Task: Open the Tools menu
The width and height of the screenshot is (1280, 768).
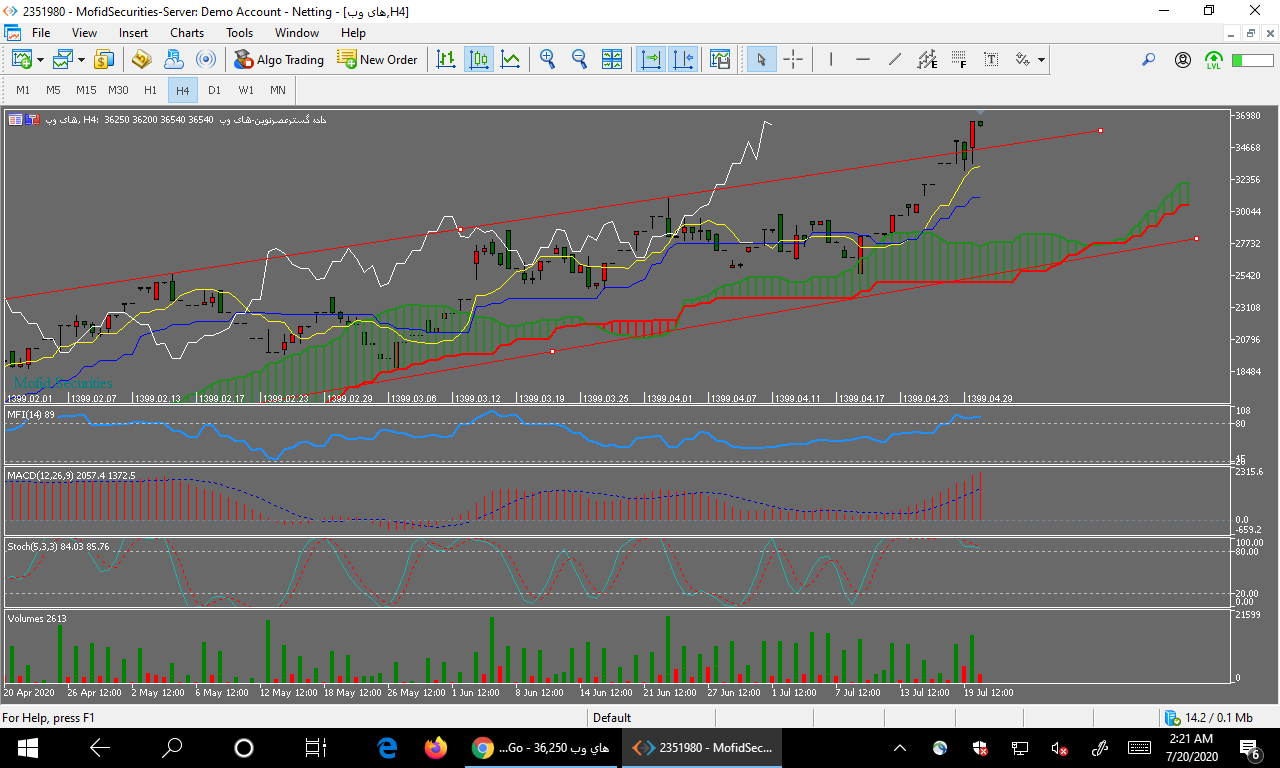Action: (x=240, y=33)
